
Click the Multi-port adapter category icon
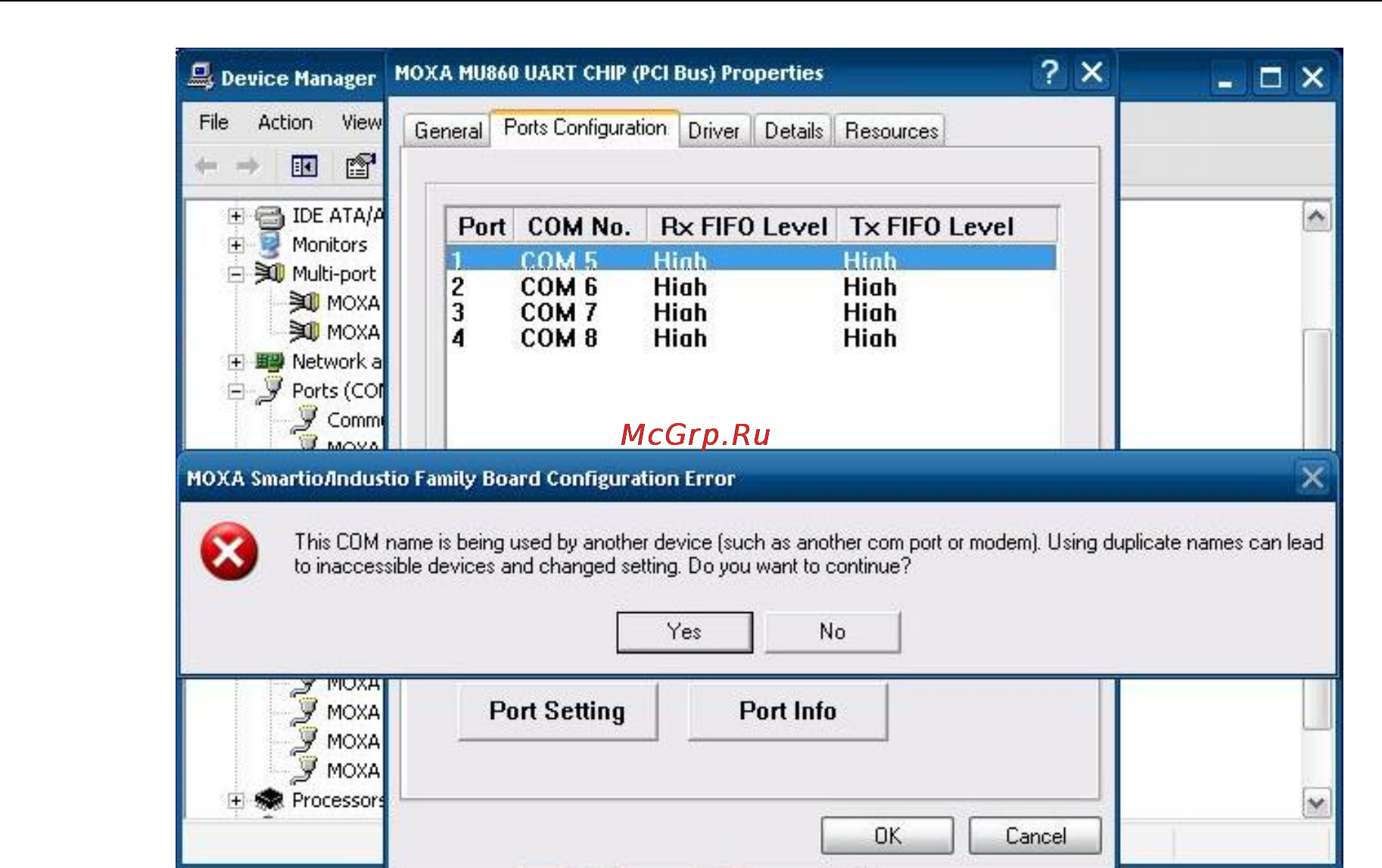[269, 273]
